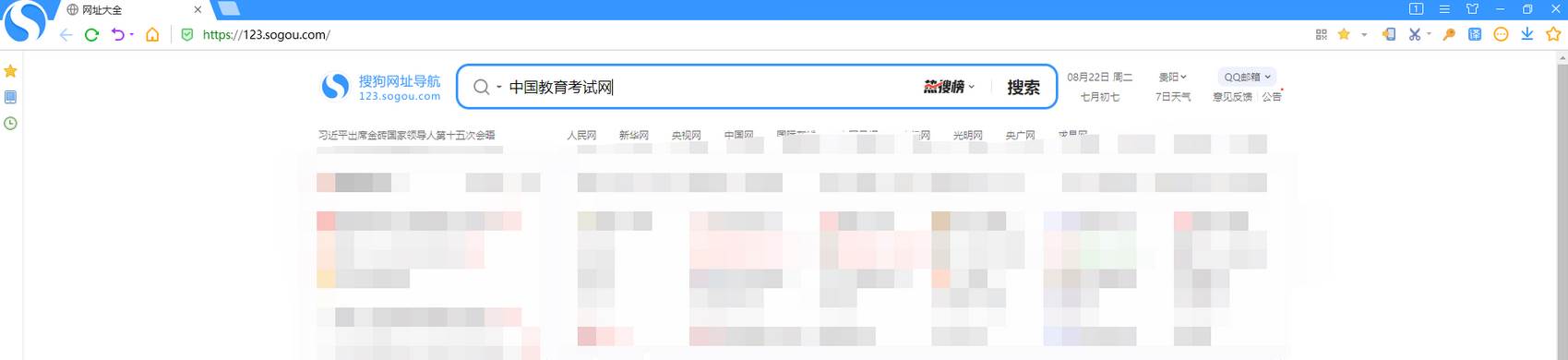1568x360 pixels.
Task: Open the 热搜榜 dropdown
Action: [x=950, y=87]
